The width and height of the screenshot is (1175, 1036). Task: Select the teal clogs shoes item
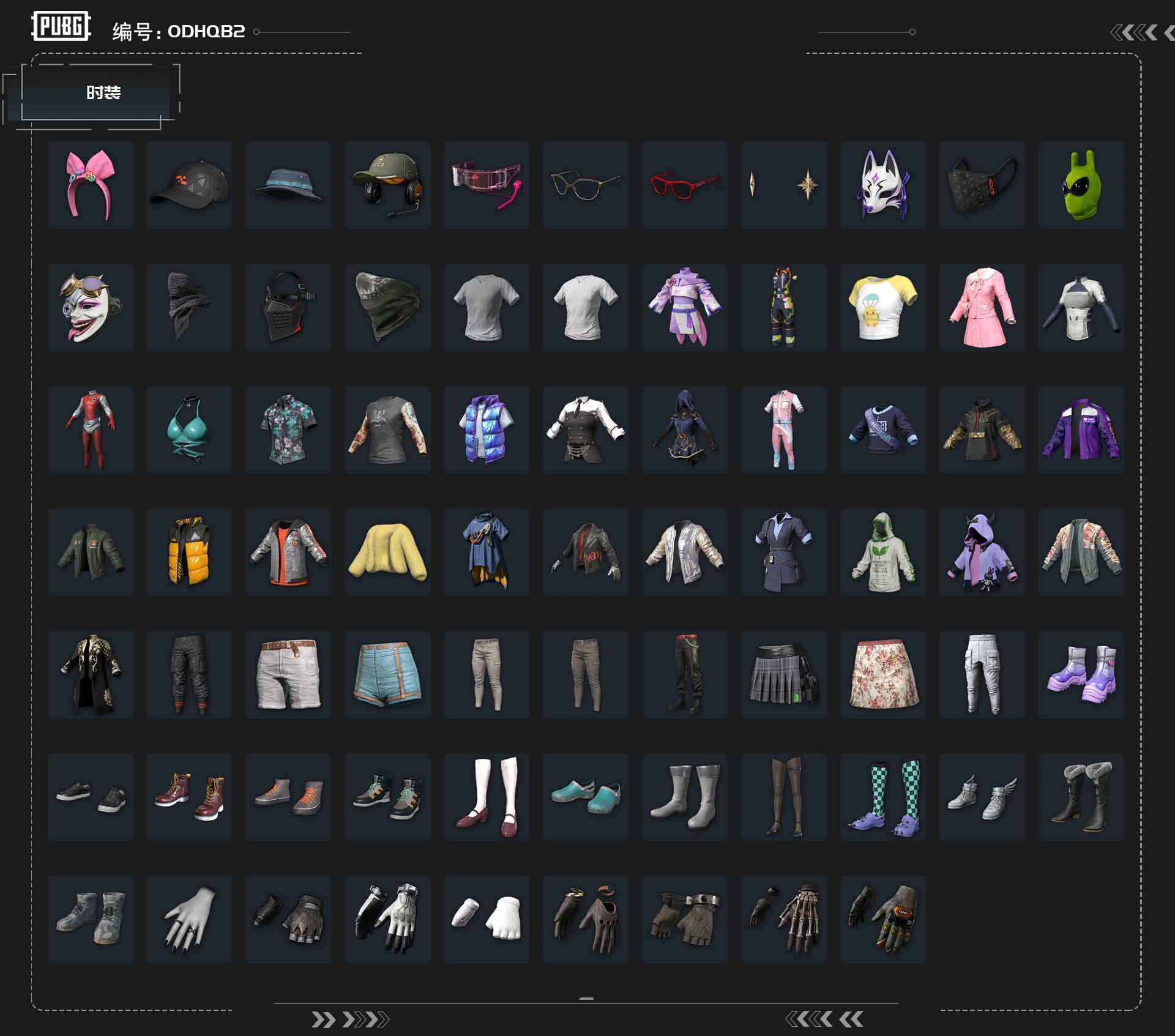point(586,797)
